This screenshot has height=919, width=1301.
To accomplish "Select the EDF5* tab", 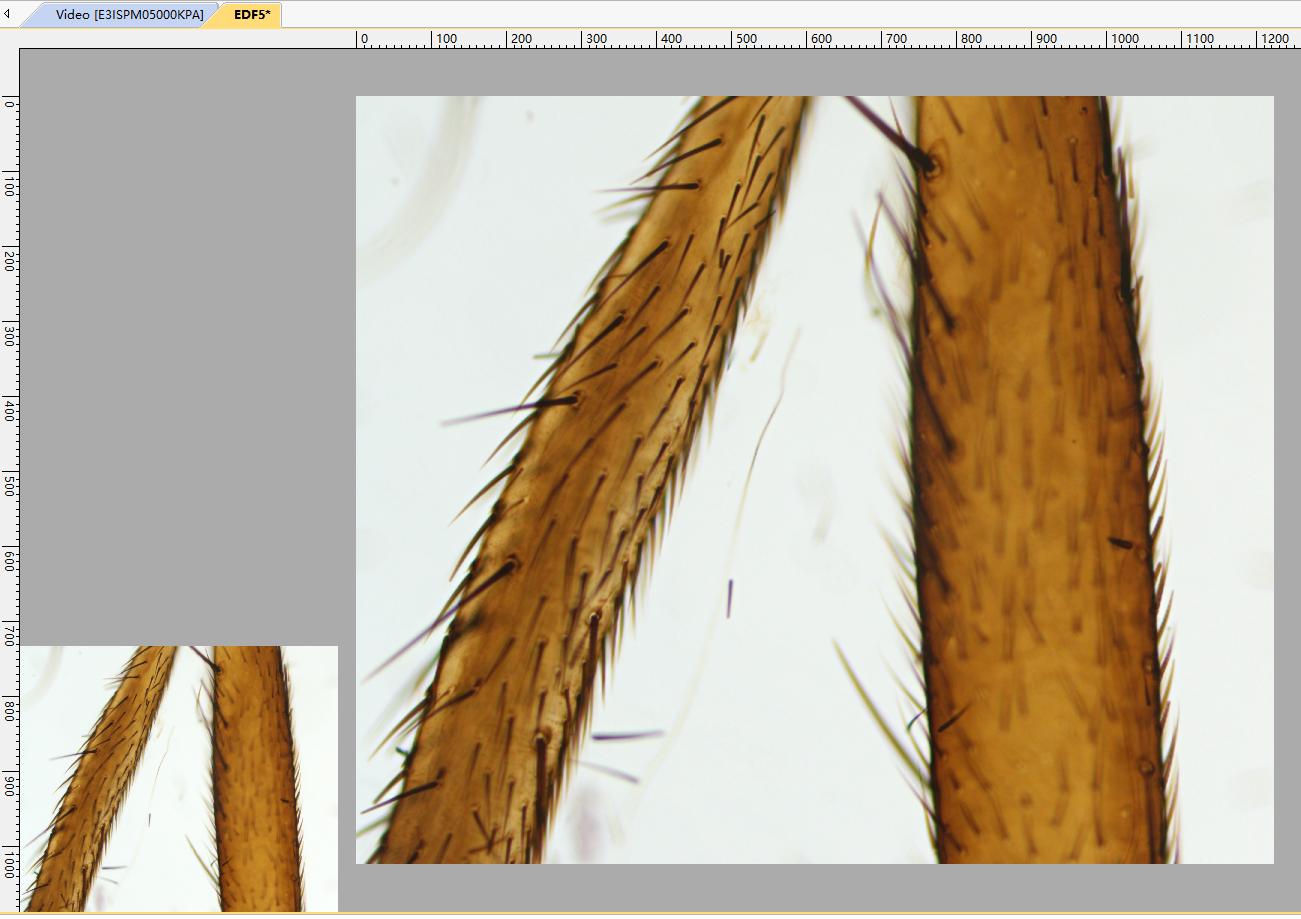I will tap(251, 15).
